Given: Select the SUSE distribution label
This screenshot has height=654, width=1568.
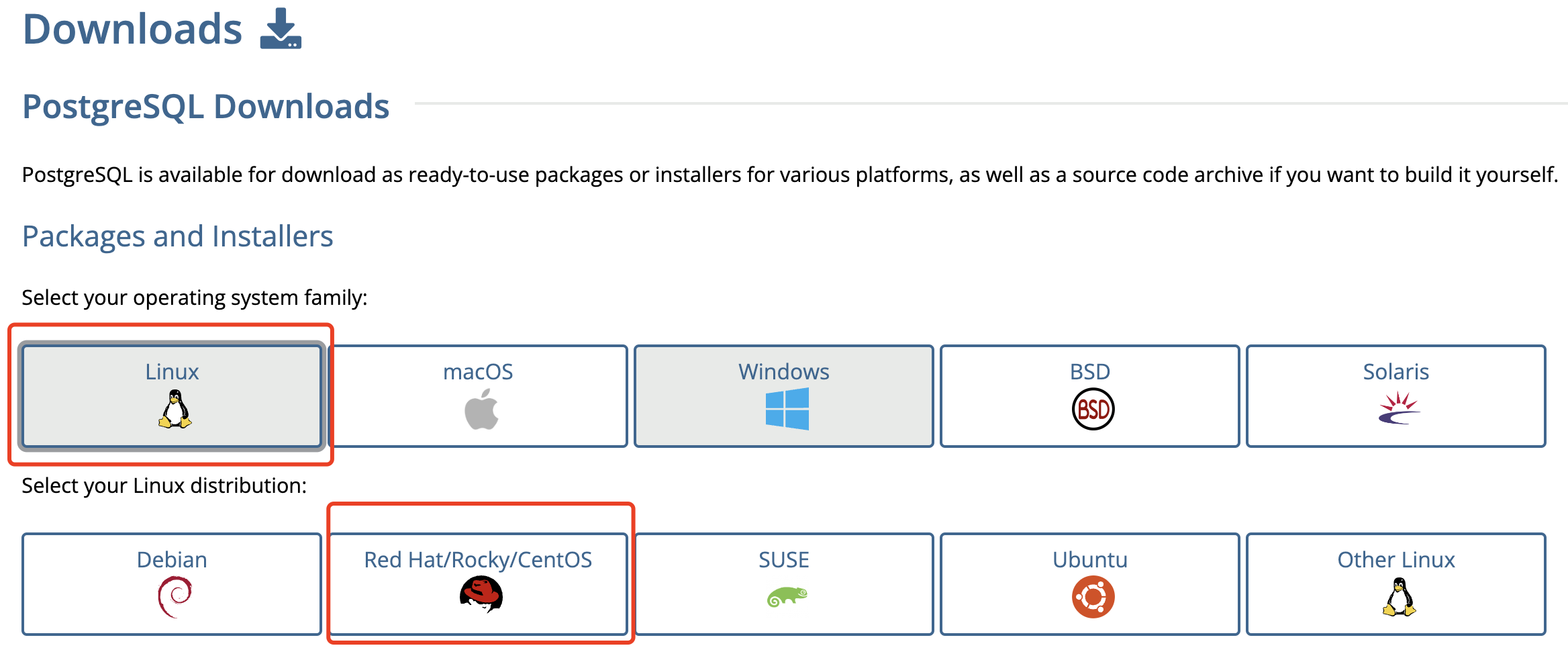Looking at the screenshot, I should 784,559.
